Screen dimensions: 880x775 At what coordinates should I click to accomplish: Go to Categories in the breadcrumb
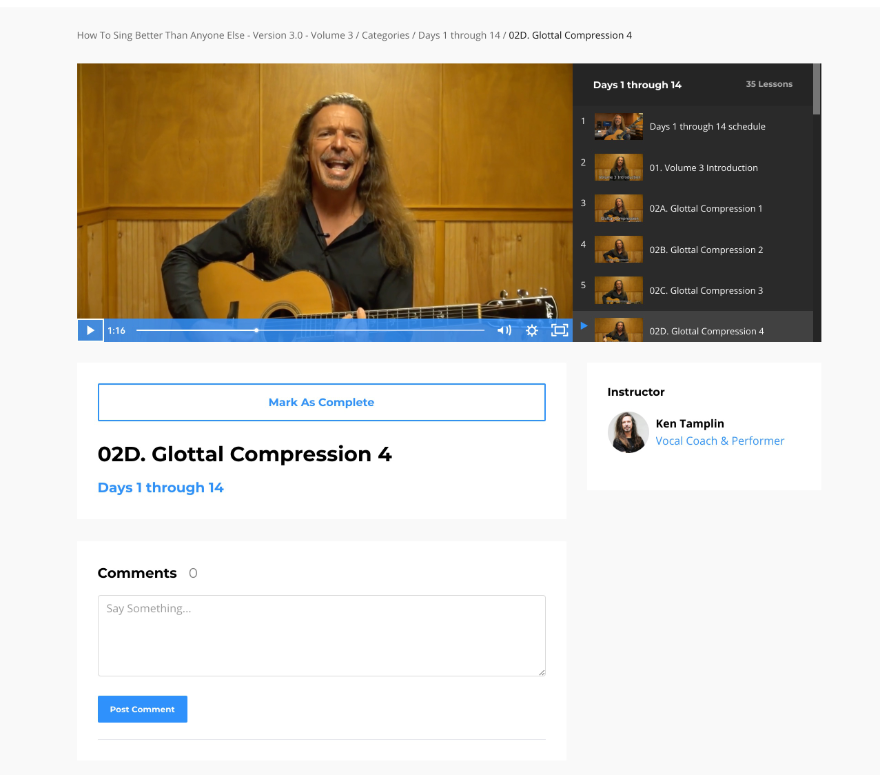385,35
